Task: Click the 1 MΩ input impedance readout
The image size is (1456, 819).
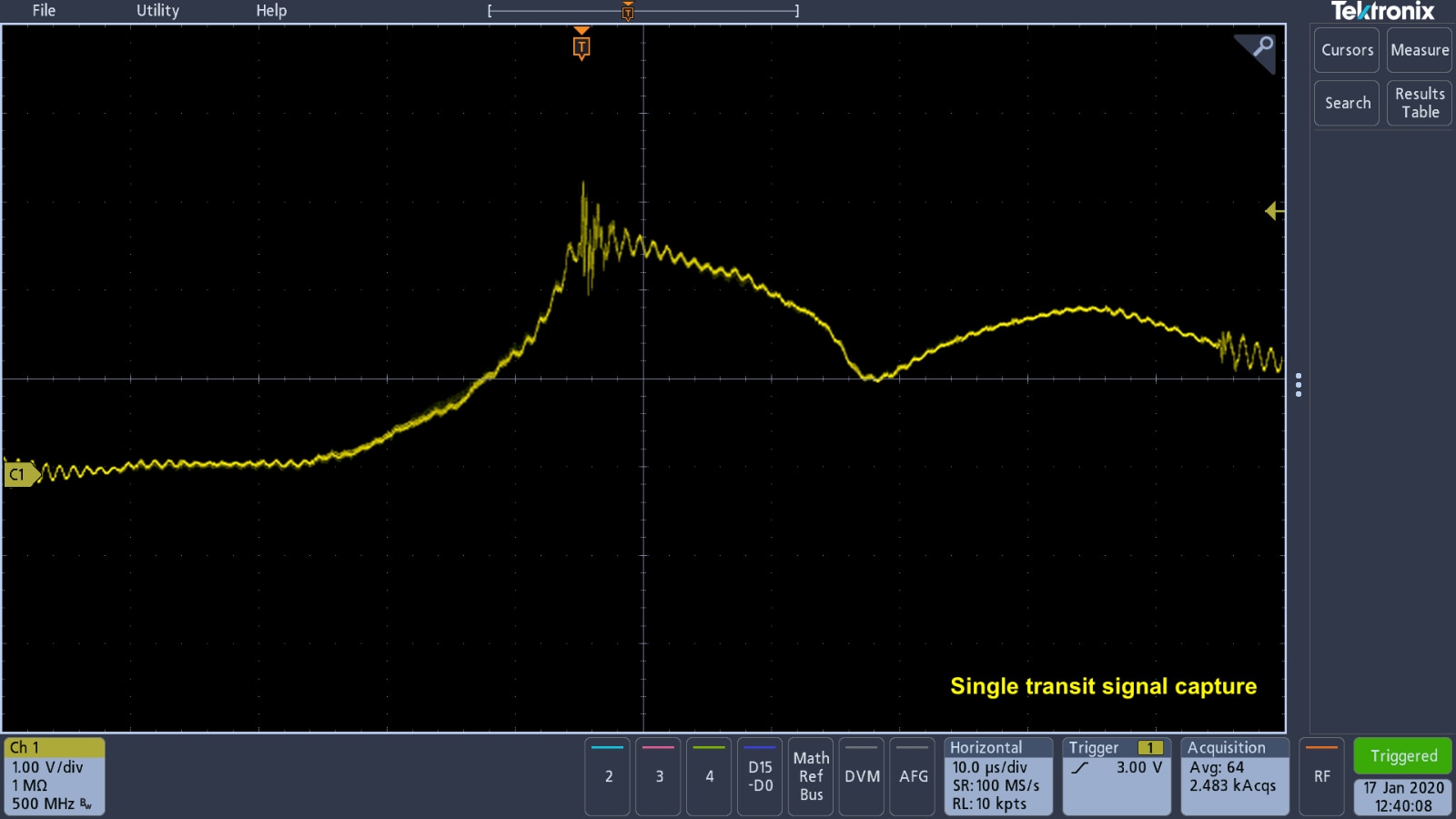Action: [x=29, y=785]
